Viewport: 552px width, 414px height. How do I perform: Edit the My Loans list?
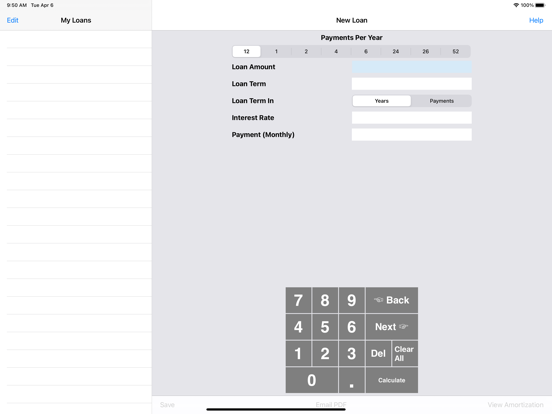pyautogui.click(x=13, y=20)
